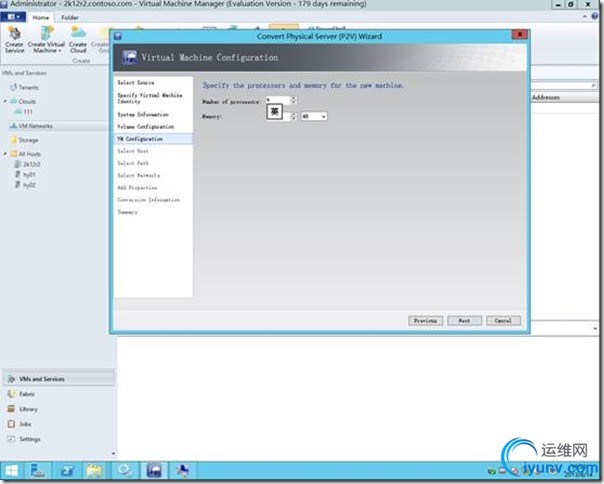
Task: Select the VM Configuration wizard step
Action: pyautogui.click(x=153, y=139)
